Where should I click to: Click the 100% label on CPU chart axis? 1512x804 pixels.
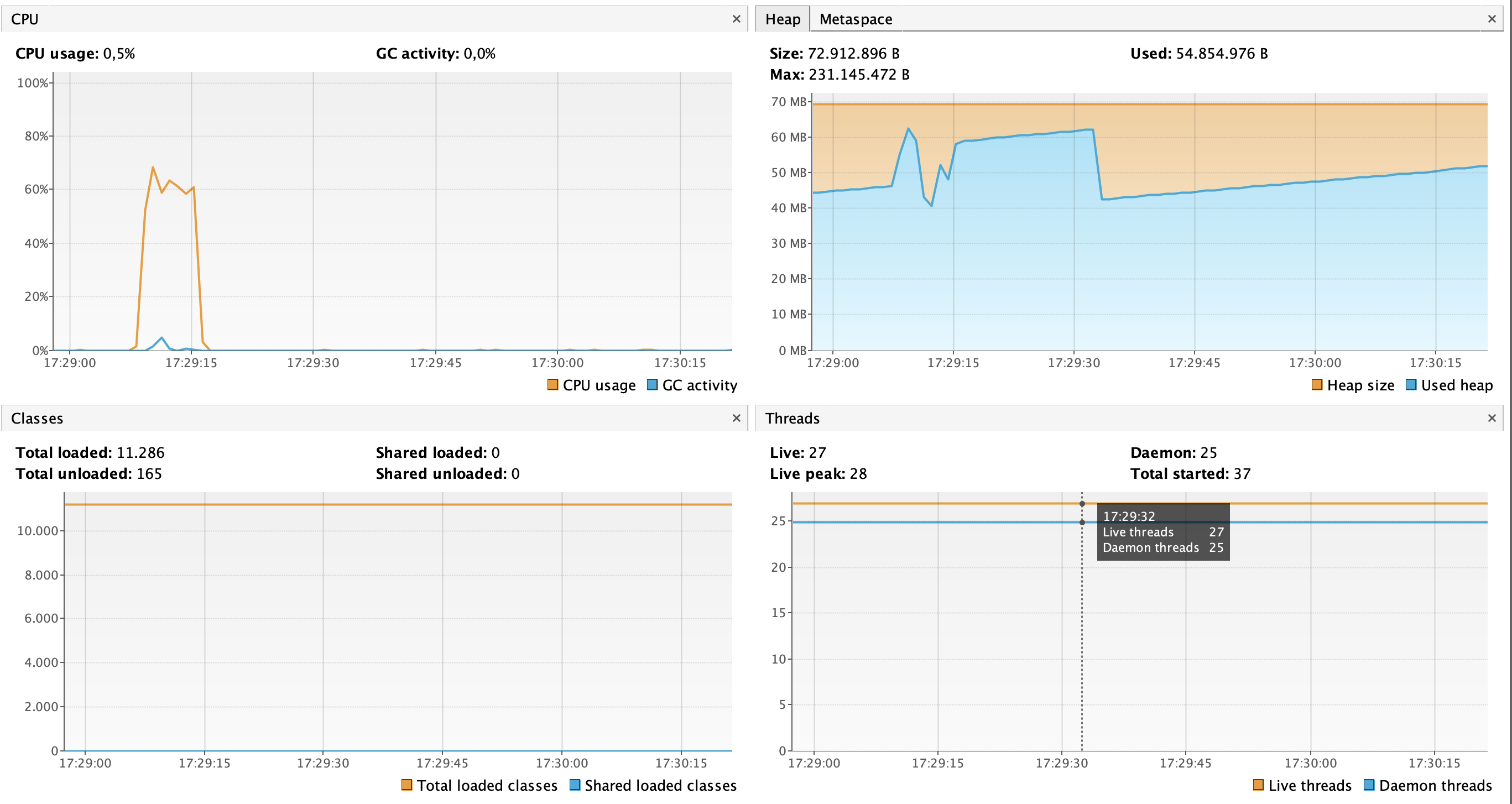point(32,83)
